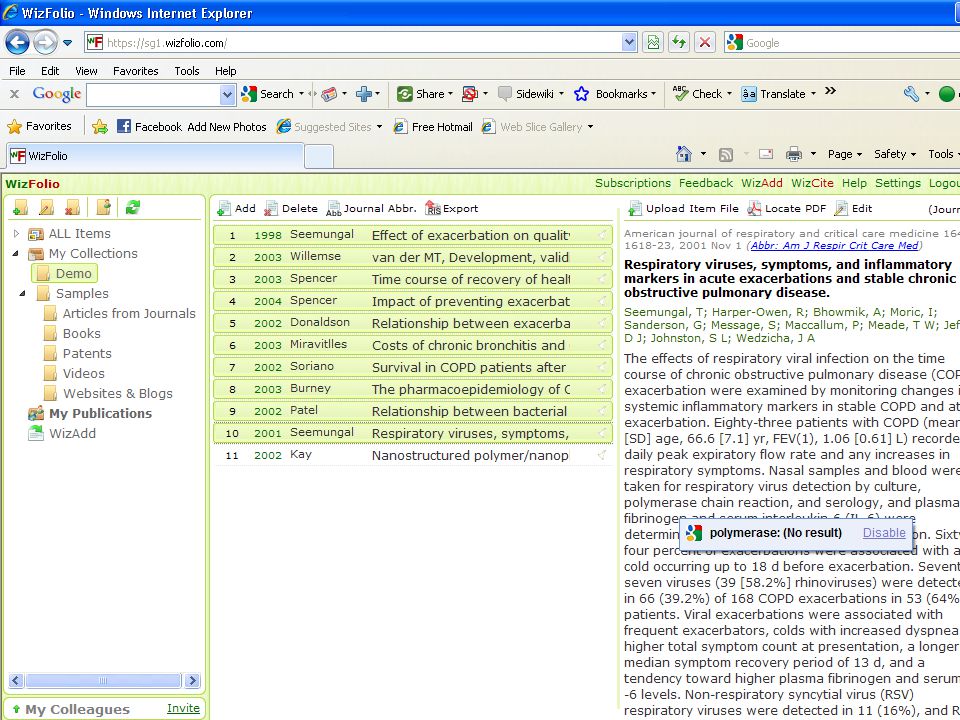
Task: Click Google toolbar wrench settings icon
Action: pyautogui.click(x=911, y=94)
